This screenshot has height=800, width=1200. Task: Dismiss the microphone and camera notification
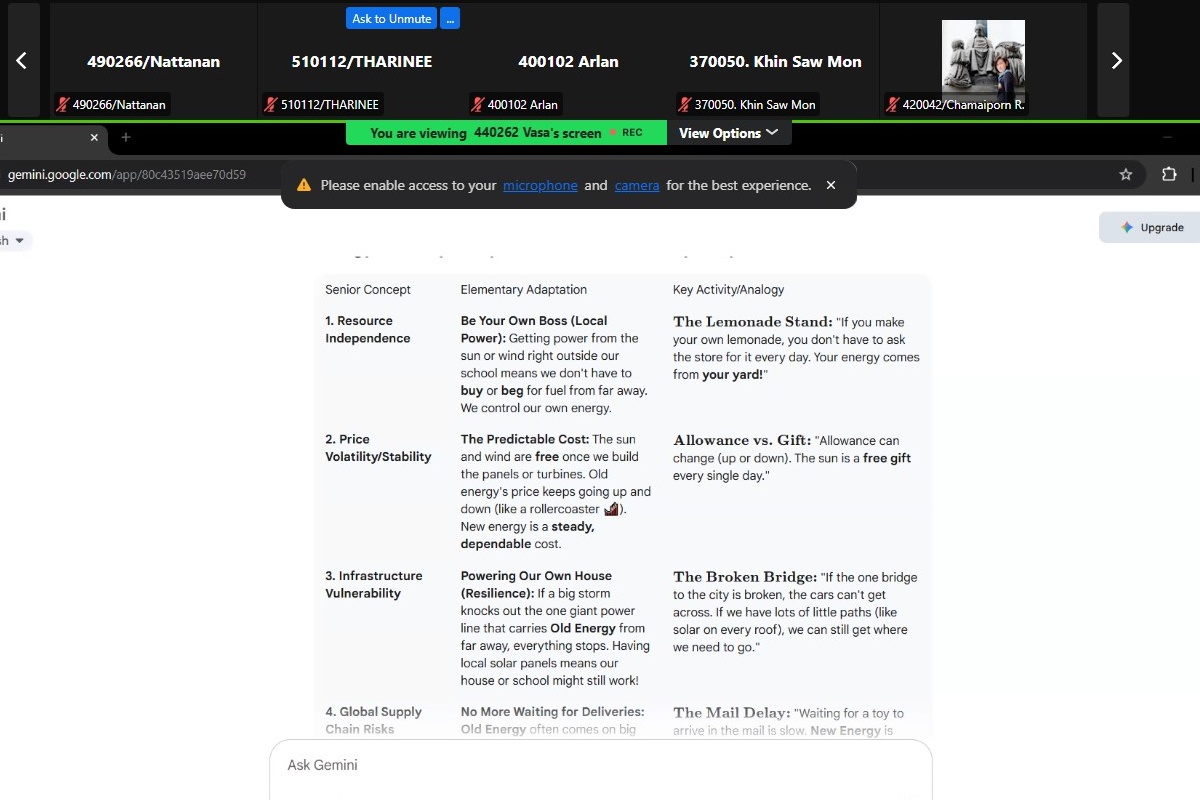[x=830, y=185]
